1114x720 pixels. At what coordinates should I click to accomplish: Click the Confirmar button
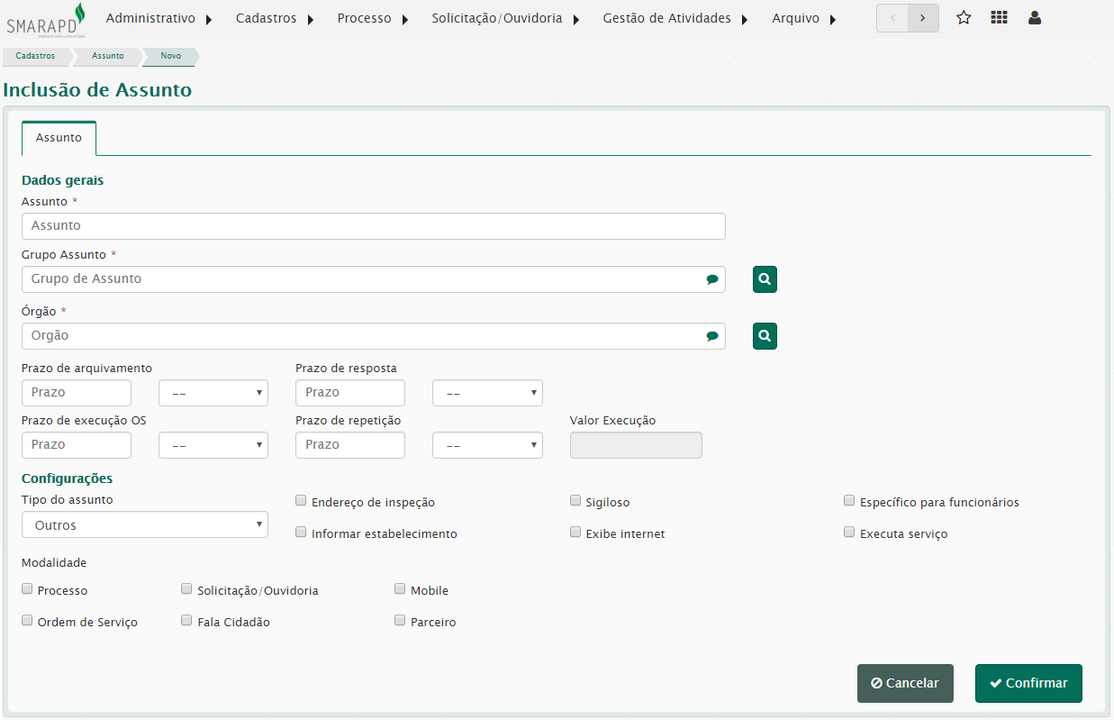(x=1028, y=683)
